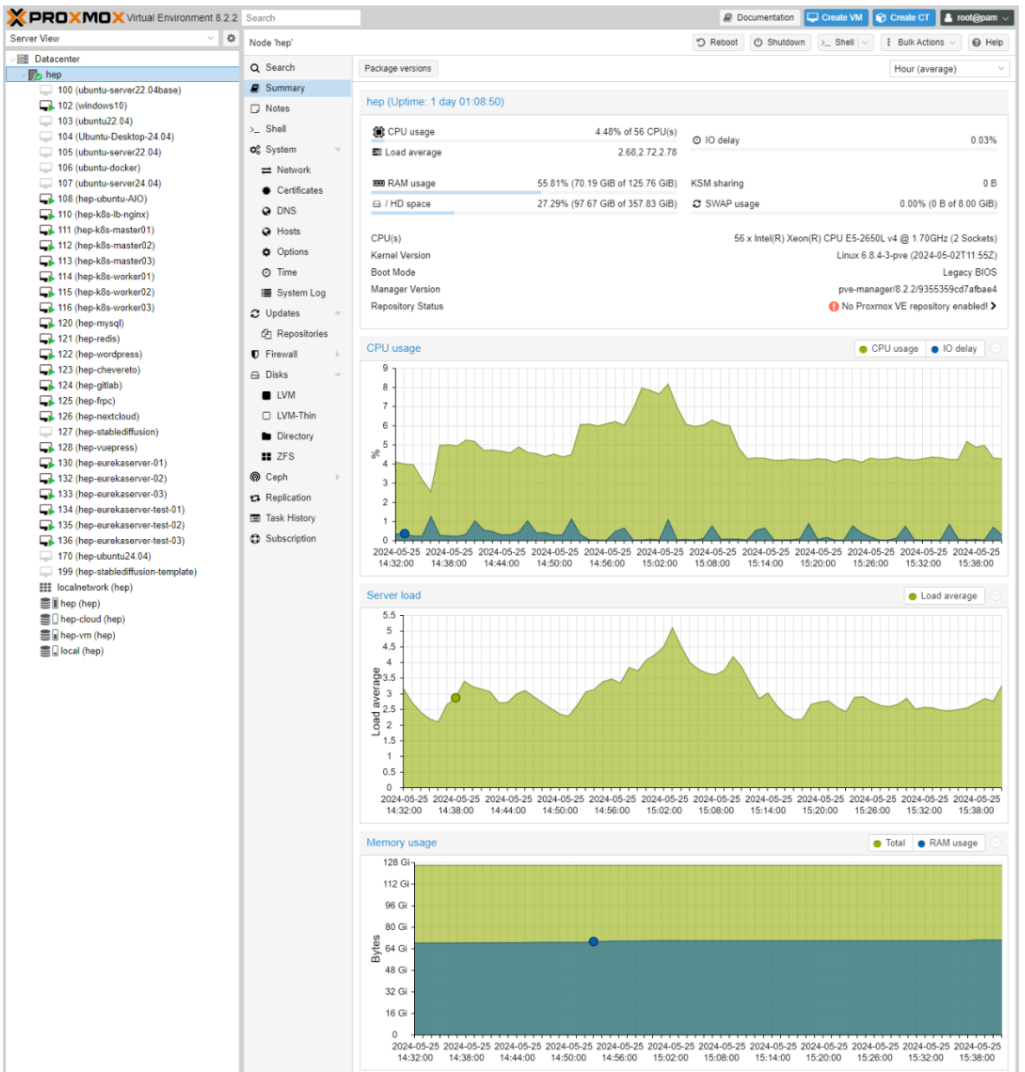
Task: Toggle Total series in Memory usage legend
Action: (x=889, y=843)
